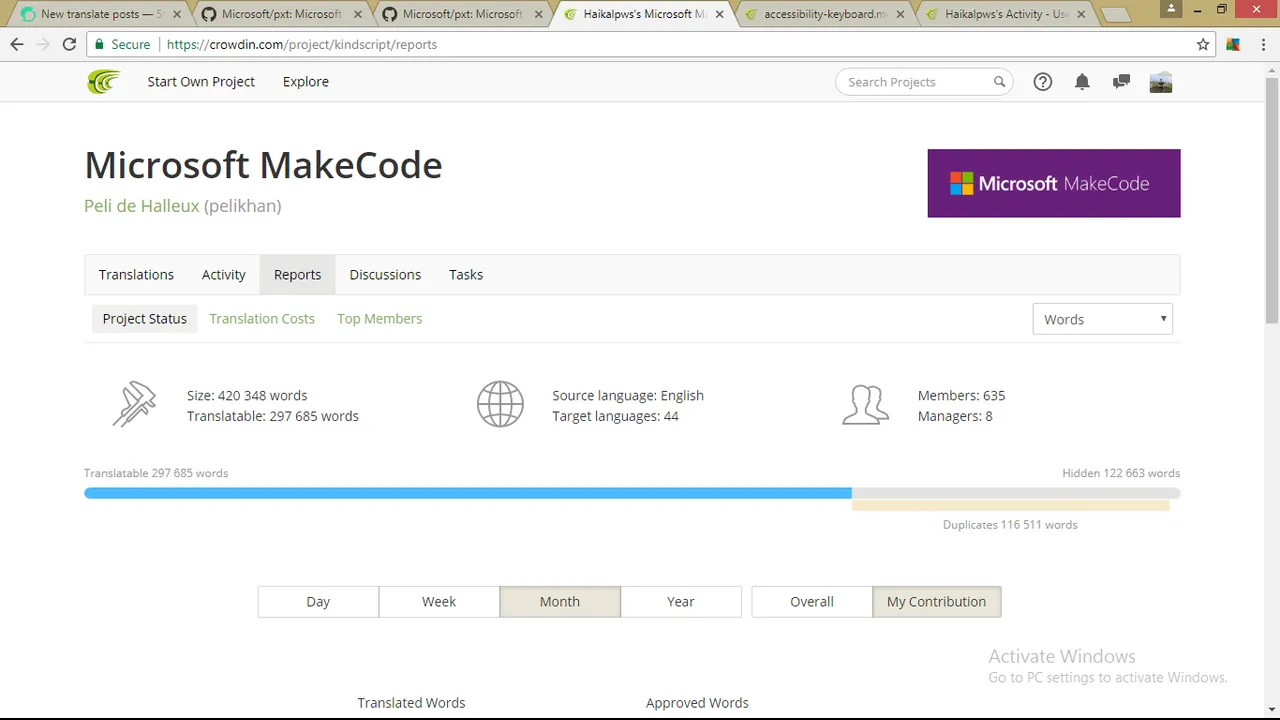Viewport: 1280px width, 720px height.
Task: Bookmark this page with star icon
Action: tap(1203, 44)
